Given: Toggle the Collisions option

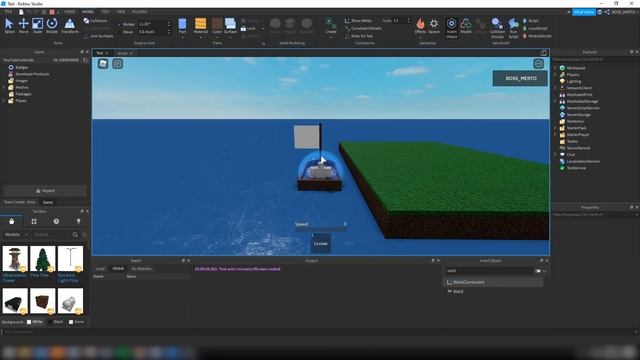Looking at the screenshot, I should tap(96, 20).
